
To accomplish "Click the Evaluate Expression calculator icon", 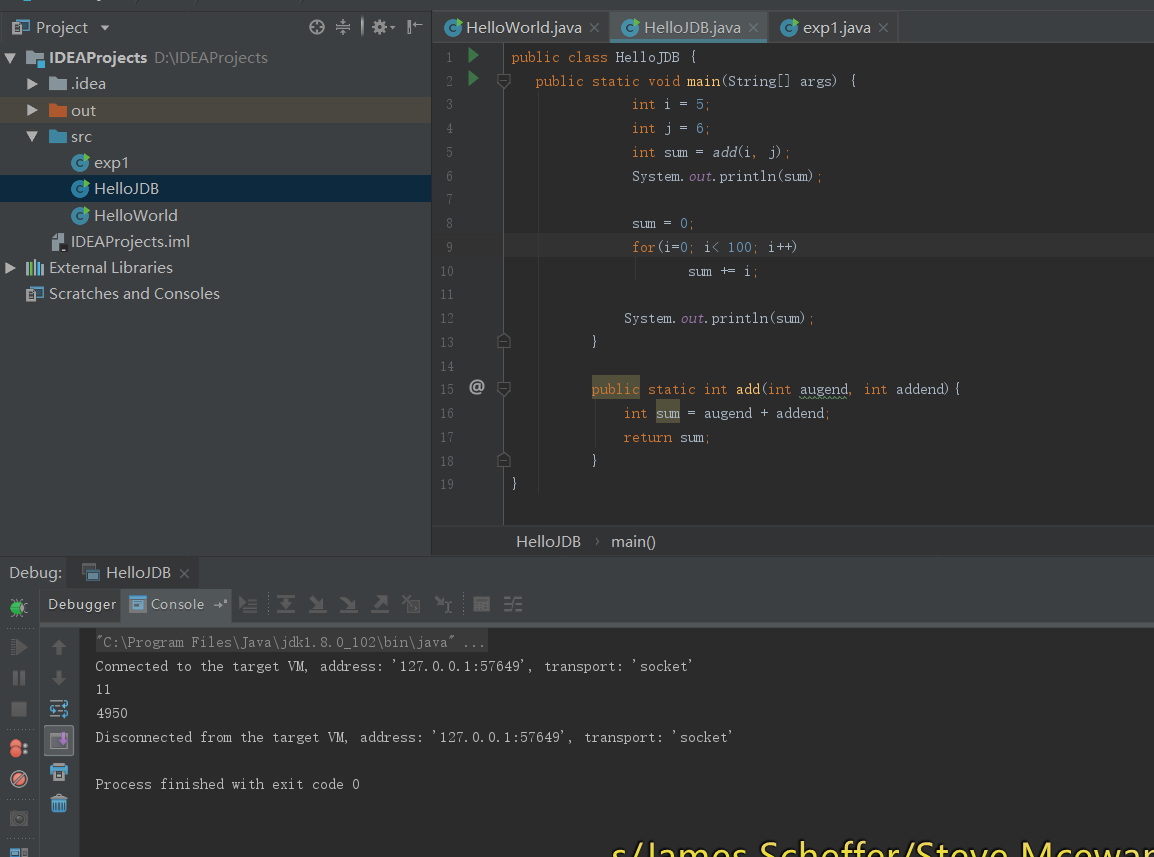I will pyautogui.click(x=481, y=604).
